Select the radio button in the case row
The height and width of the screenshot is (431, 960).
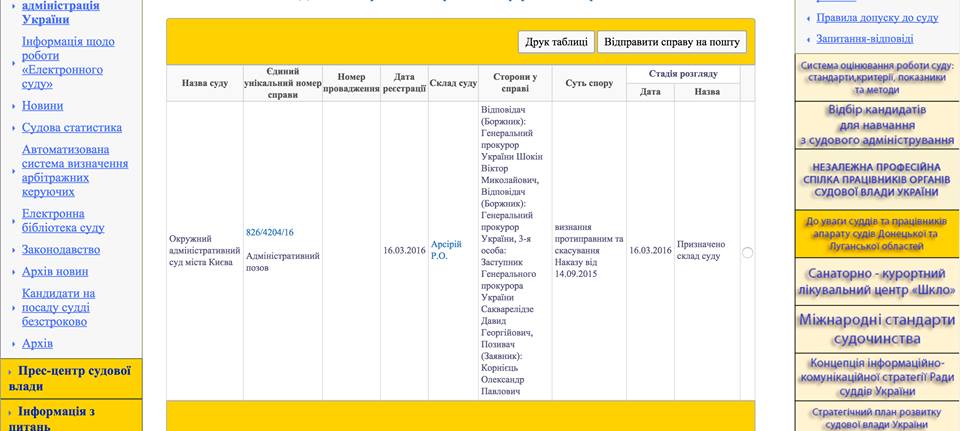pos(747,252)
